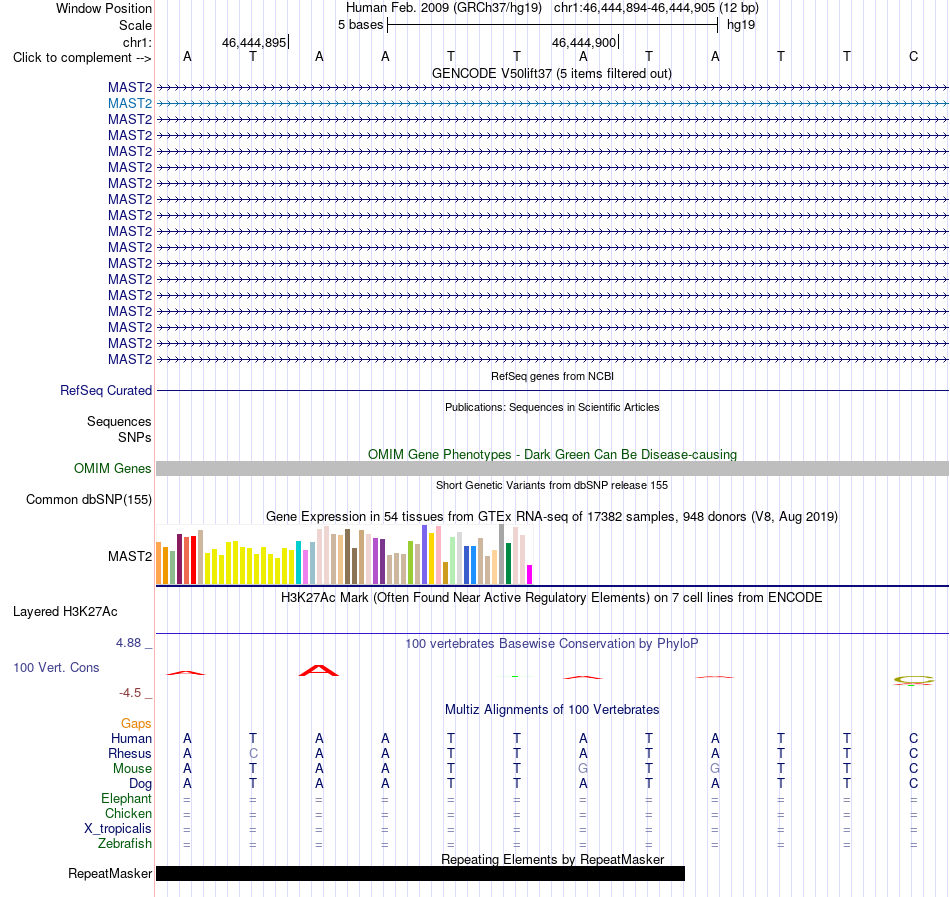
Task: Click the 'Chicken' species label
Action: 128,813
